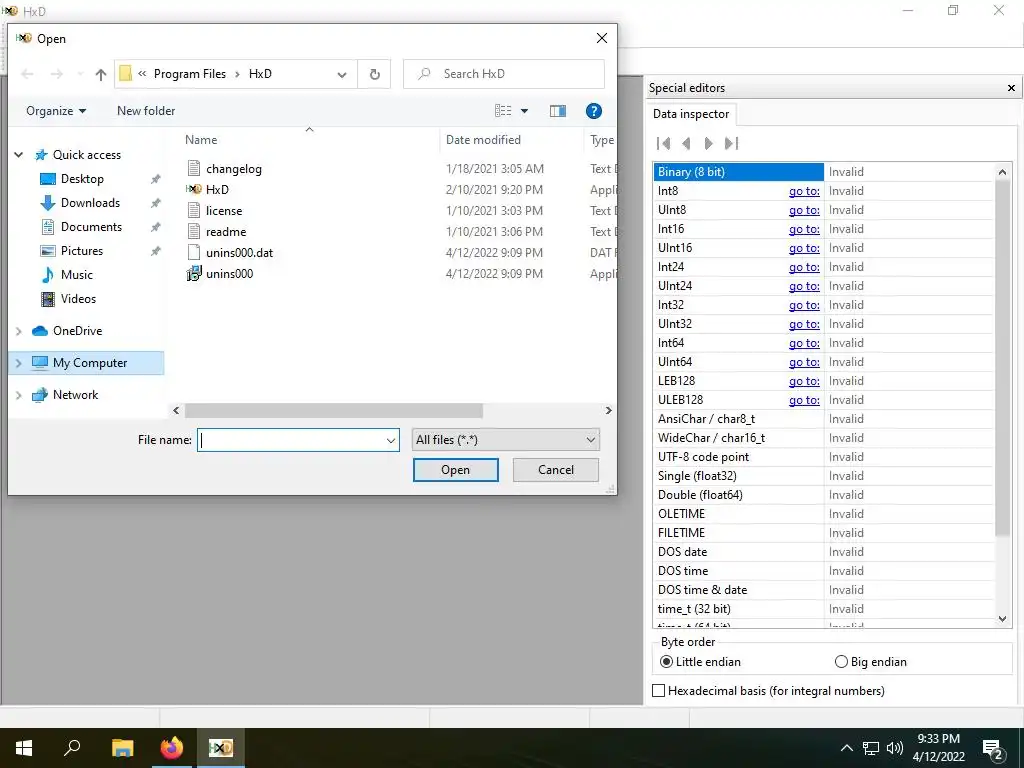Open the File name dropdown arrow
The image size is (1024, 768).
(391, 441)
